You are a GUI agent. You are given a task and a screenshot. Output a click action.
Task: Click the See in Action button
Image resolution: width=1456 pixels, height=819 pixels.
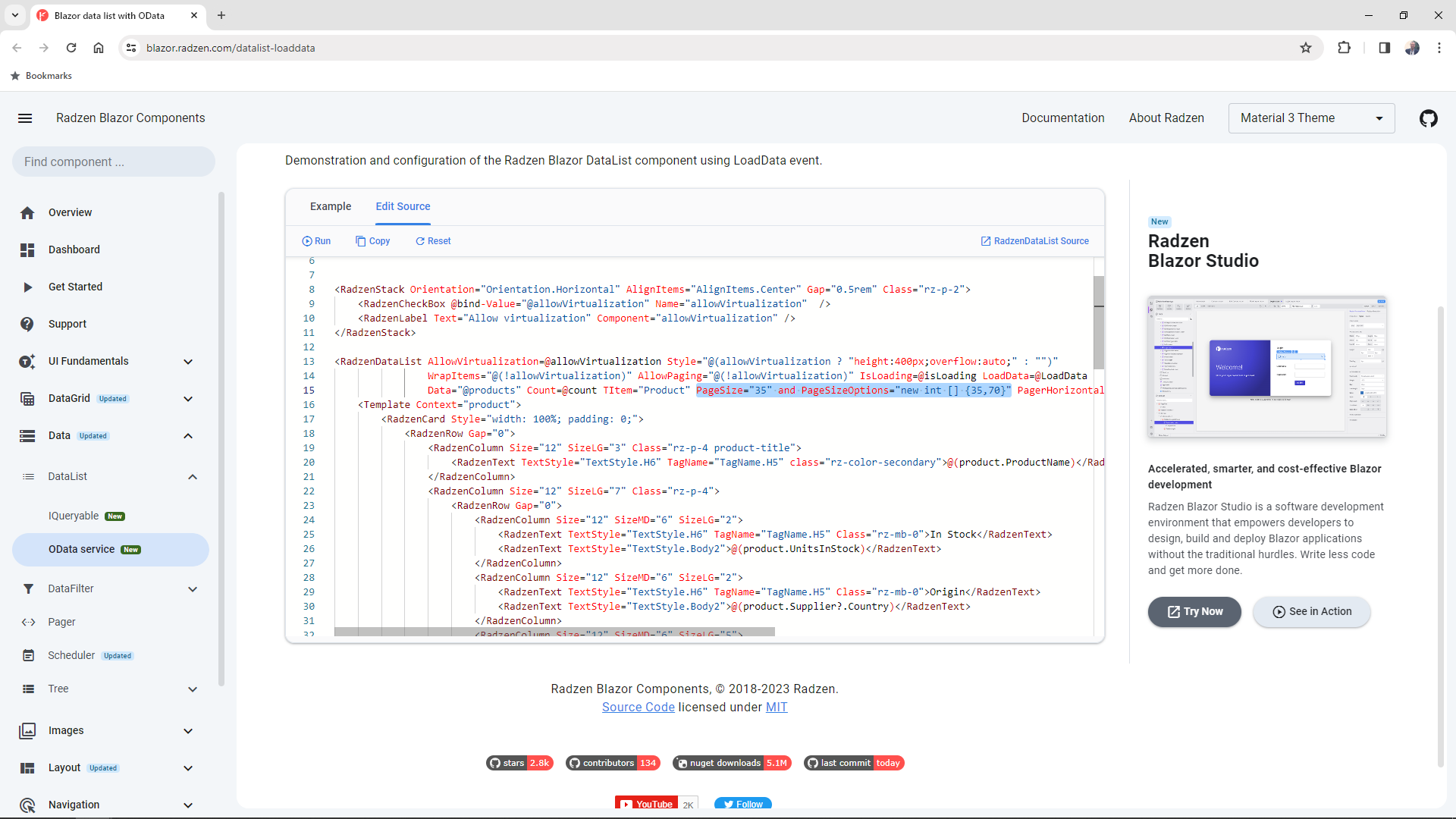pyautogui.click(x=1312, y=612)
